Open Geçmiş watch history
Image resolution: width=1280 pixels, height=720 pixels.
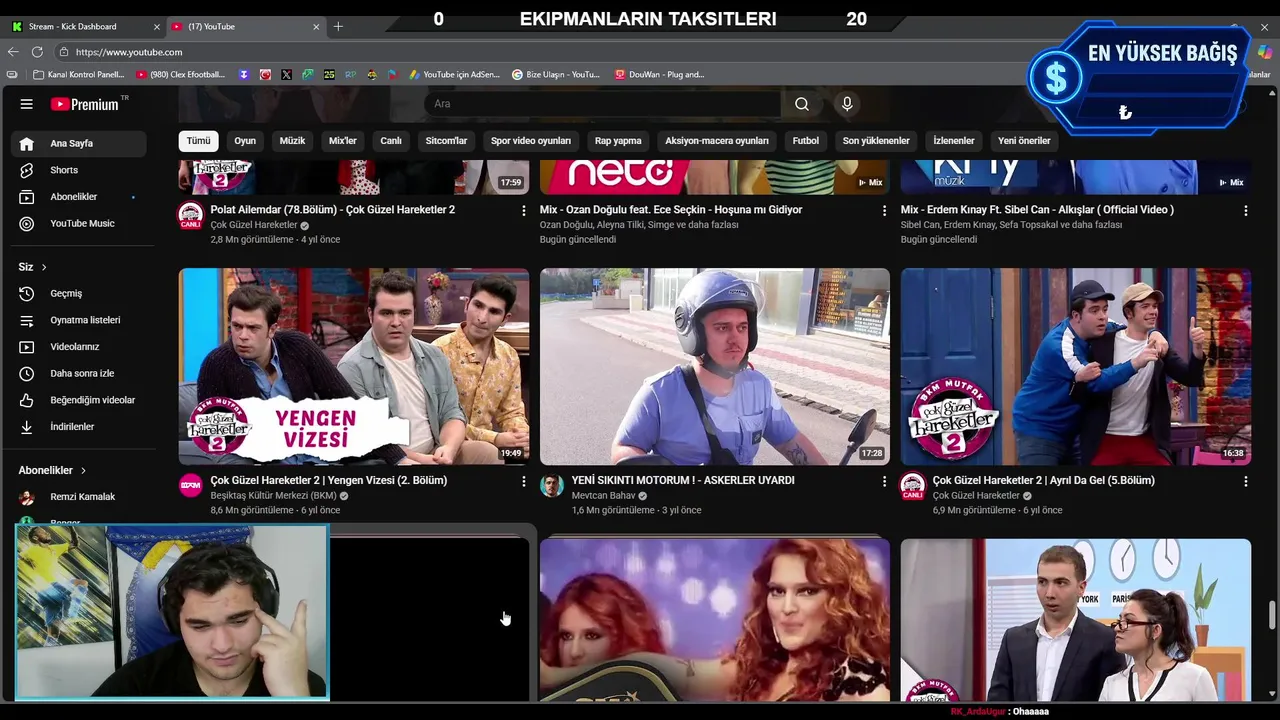tap(80, 293)
